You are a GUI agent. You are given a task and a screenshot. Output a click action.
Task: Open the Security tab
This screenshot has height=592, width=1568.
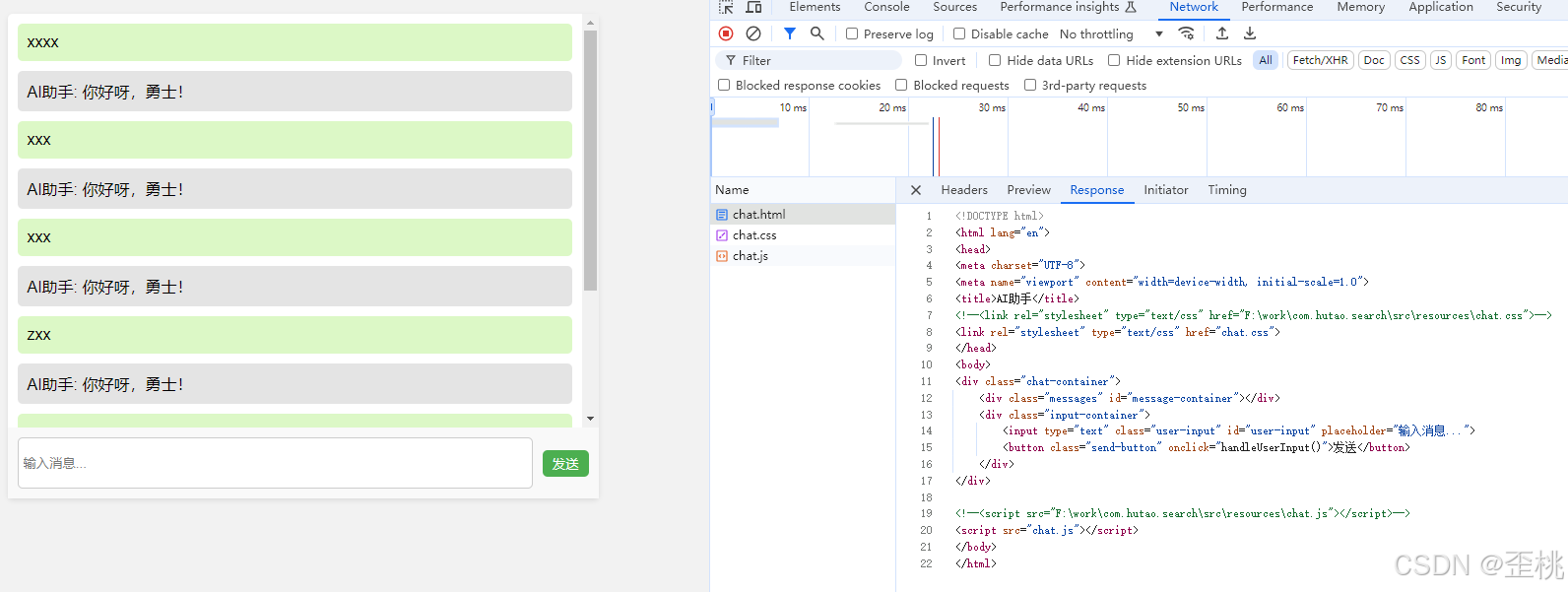pyautogui.click(x=1519, y=7)
